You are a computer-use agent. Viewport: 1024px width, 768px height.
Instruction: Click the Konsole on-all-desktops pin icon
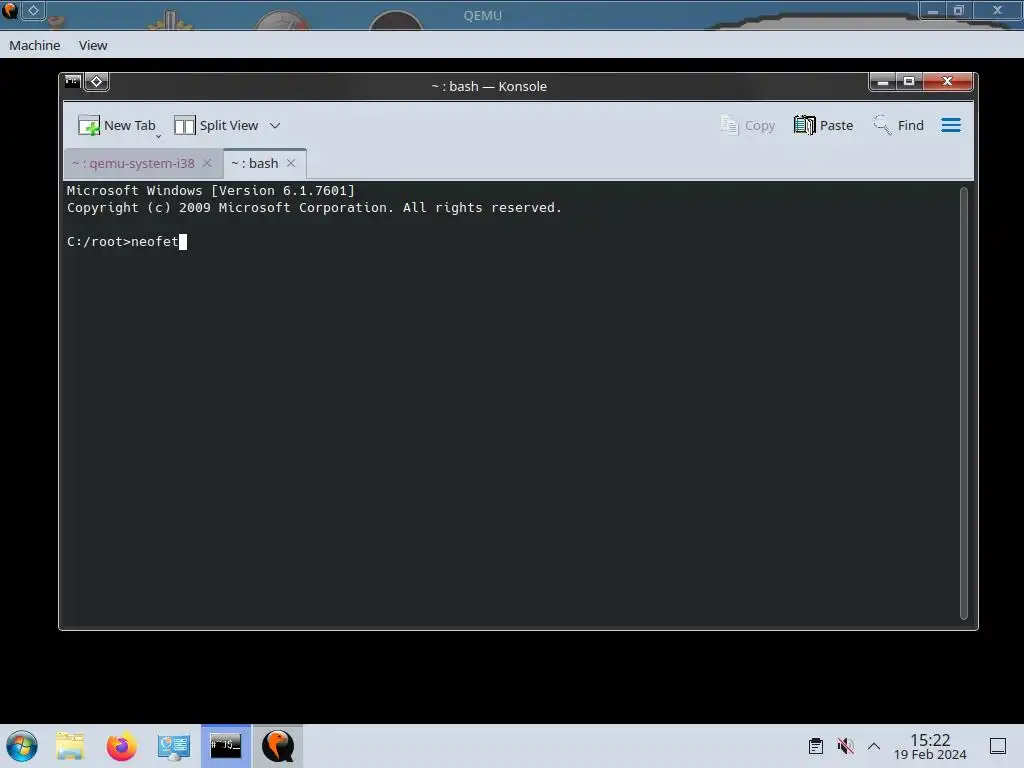pos(97,82)
